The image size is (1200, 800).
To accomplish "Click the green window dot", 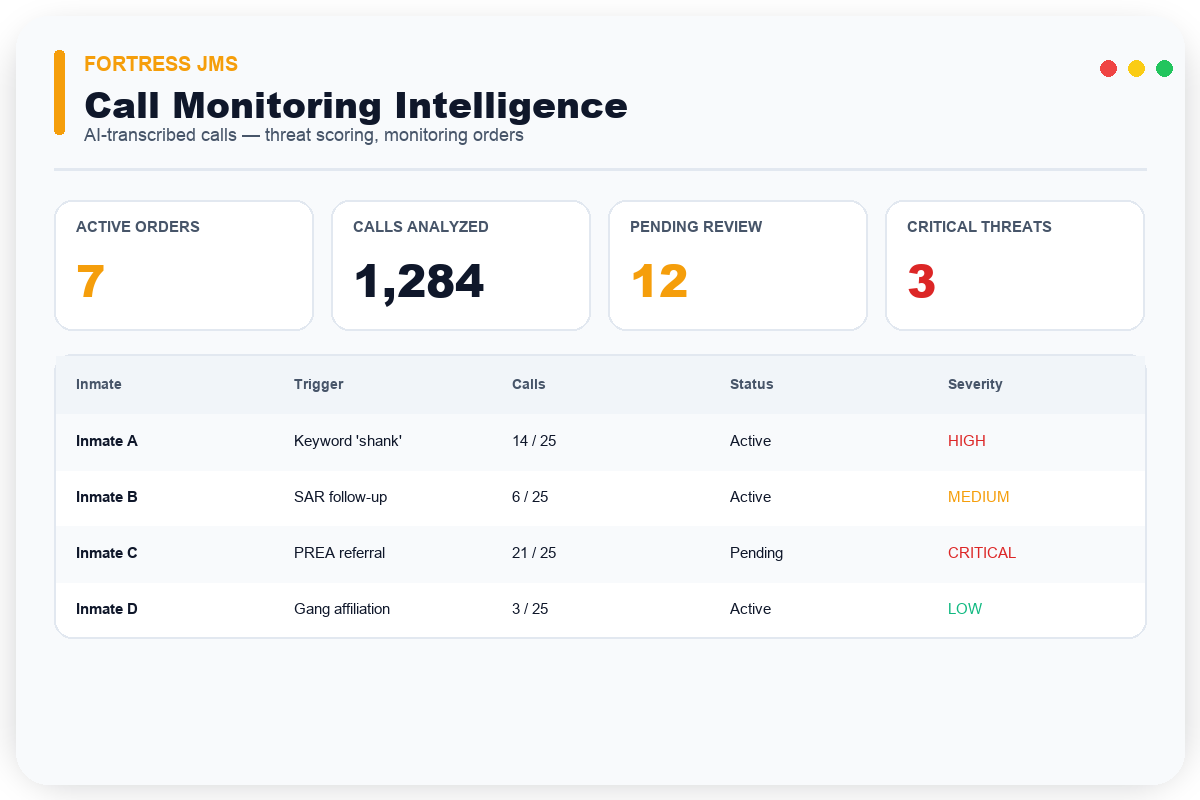I will coord(1164,68).
